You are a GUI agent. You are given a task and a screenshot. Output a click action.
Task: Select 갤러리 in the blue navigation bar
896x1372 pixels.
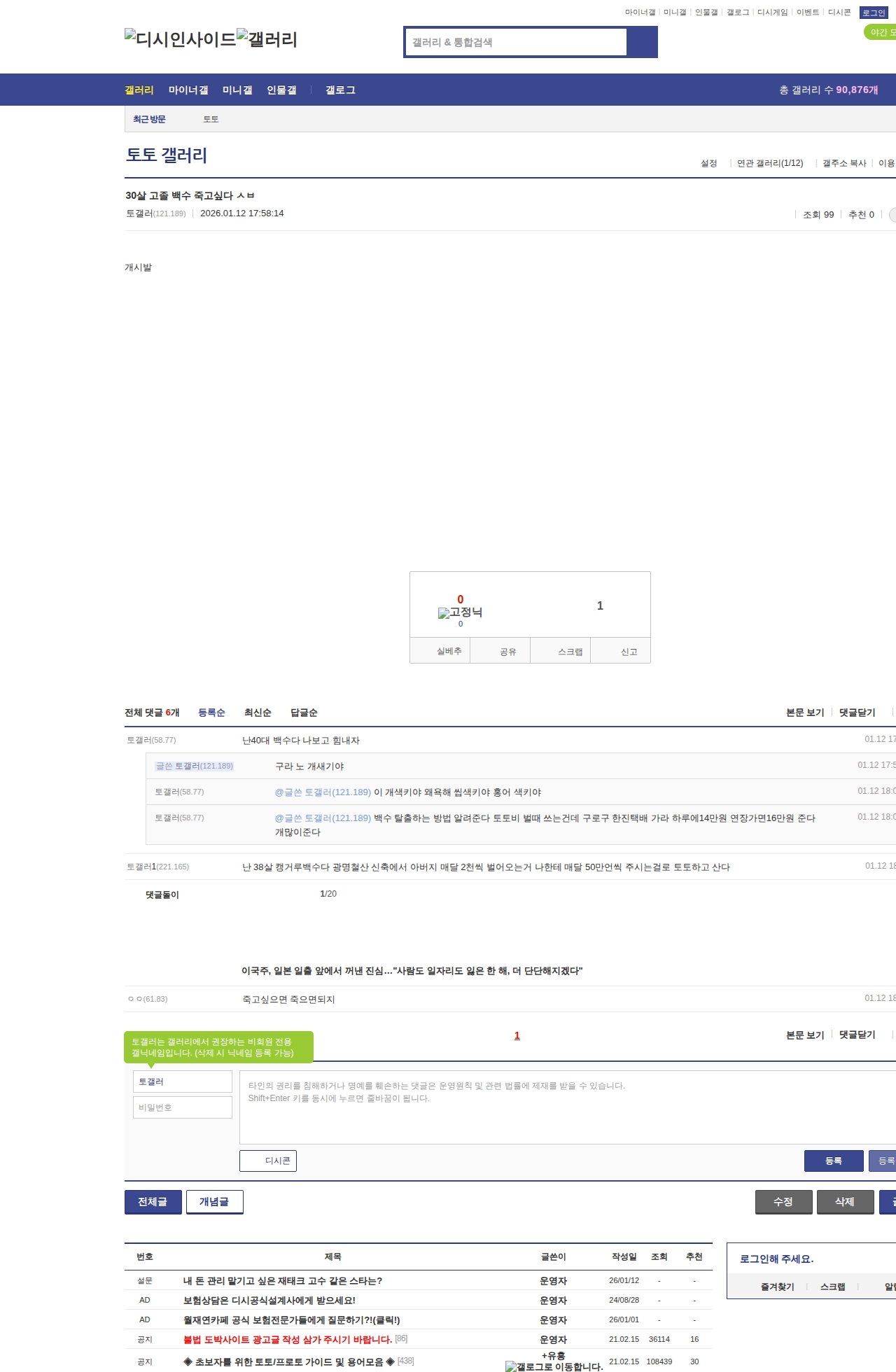click(x=139, y=90)
